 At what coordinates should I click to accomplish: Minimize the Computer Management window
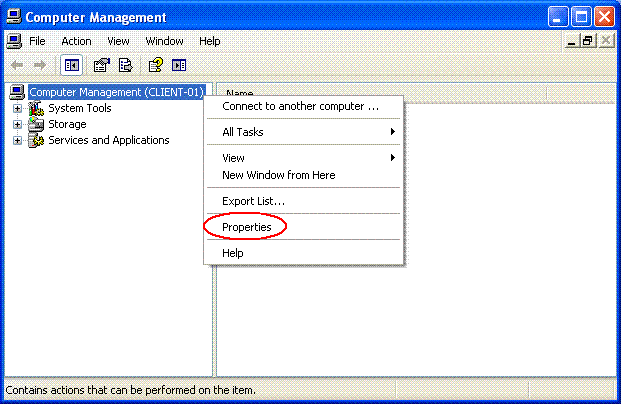[x=558, y=17]
